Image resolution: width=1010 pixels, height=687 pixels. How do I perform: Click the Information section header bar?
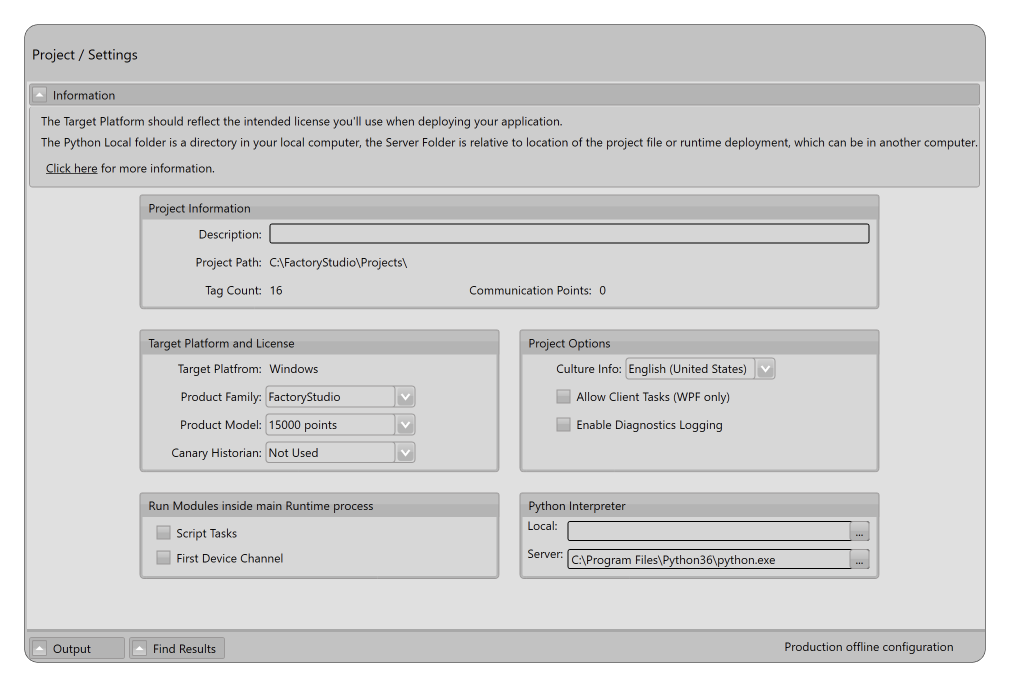click(x=500, y=95)
